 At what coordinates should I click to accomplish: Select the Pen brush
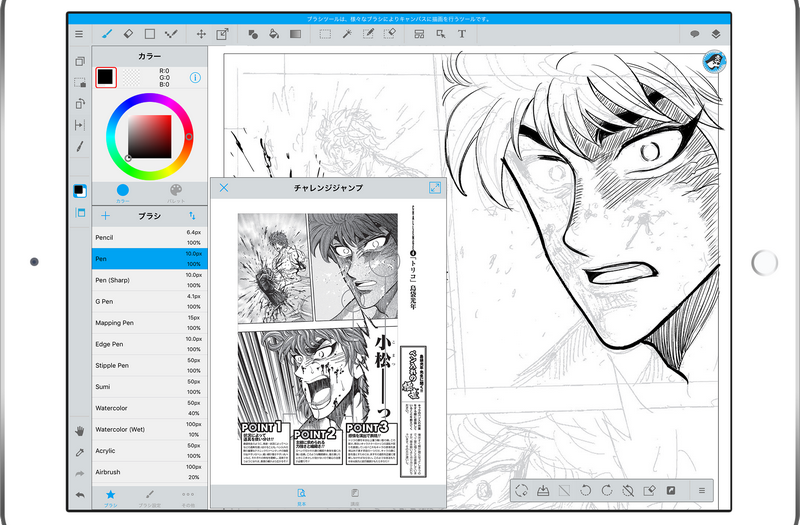[149, 259]
